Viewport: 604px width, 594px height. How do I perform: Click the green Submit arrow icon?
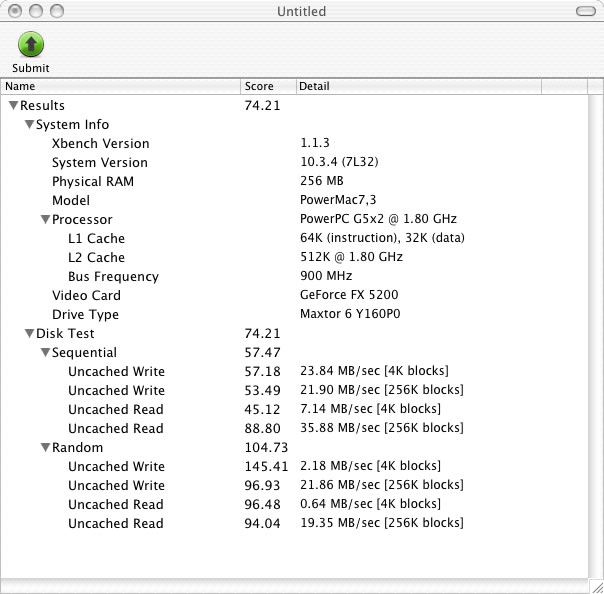pos(31,44)
